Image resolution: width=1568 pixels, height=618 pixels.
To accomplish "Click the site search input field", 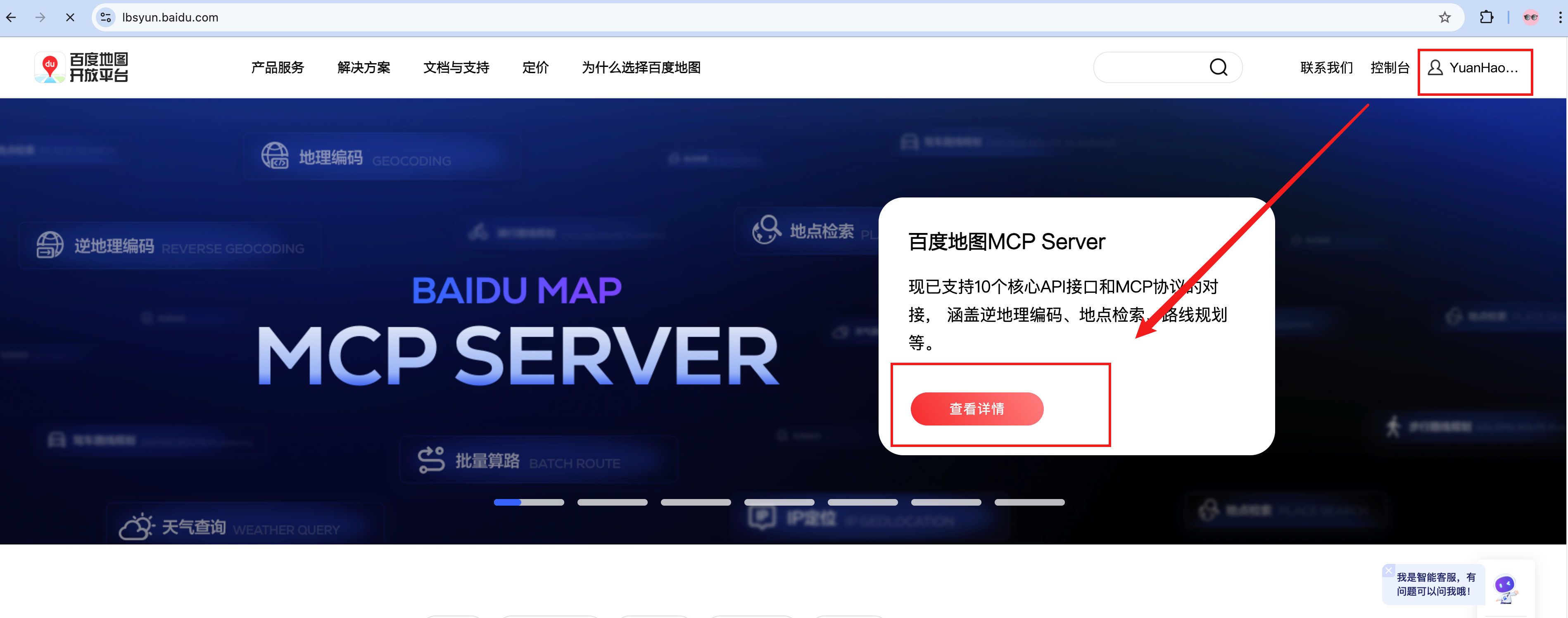I will 1150,67.
